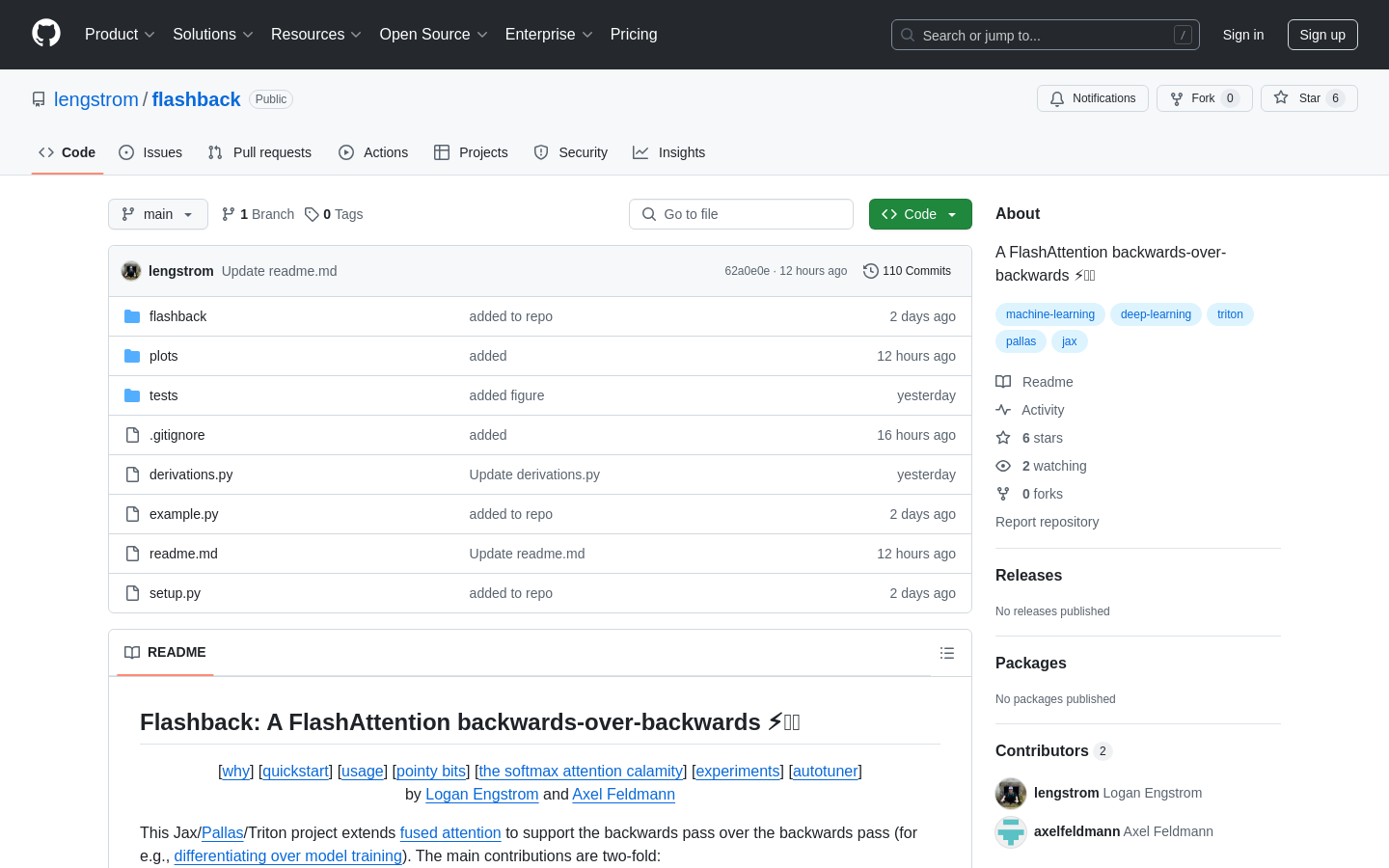Select the README tab

coord(165,653)
